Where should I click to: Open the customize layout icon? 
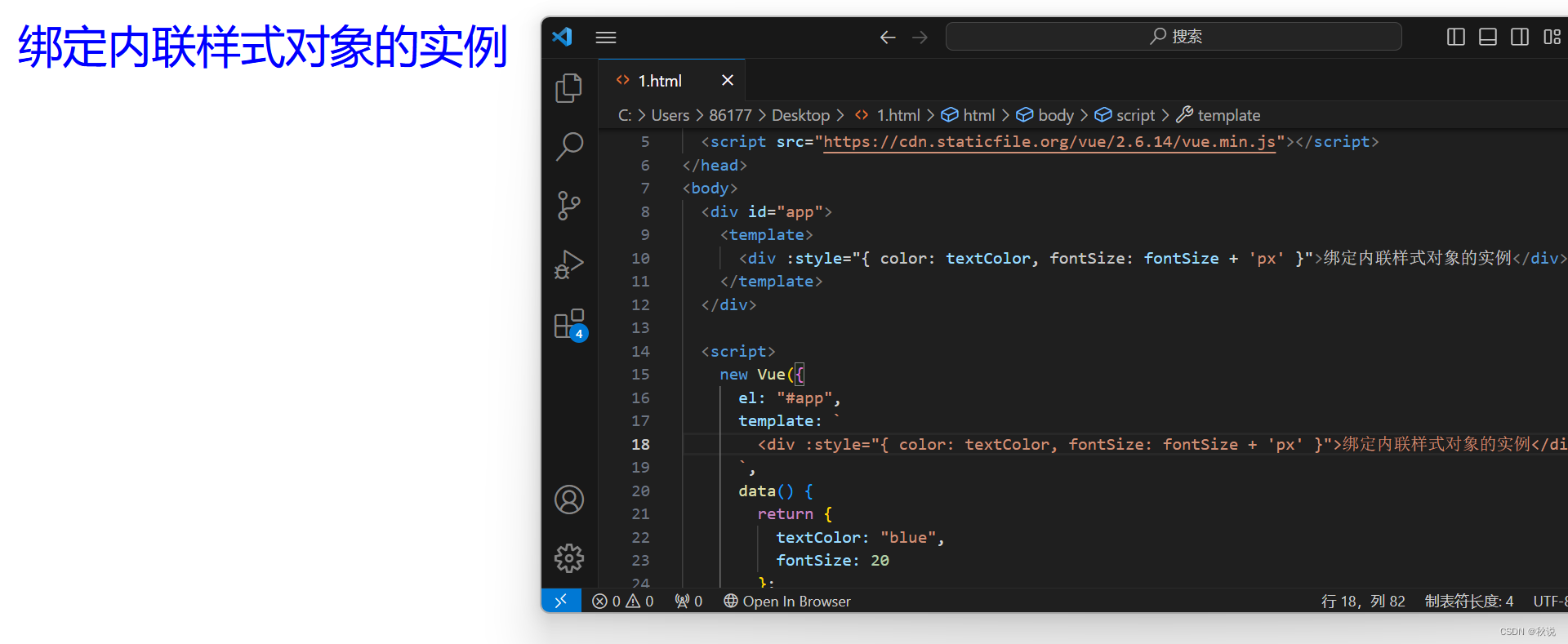coord(1552,37)
